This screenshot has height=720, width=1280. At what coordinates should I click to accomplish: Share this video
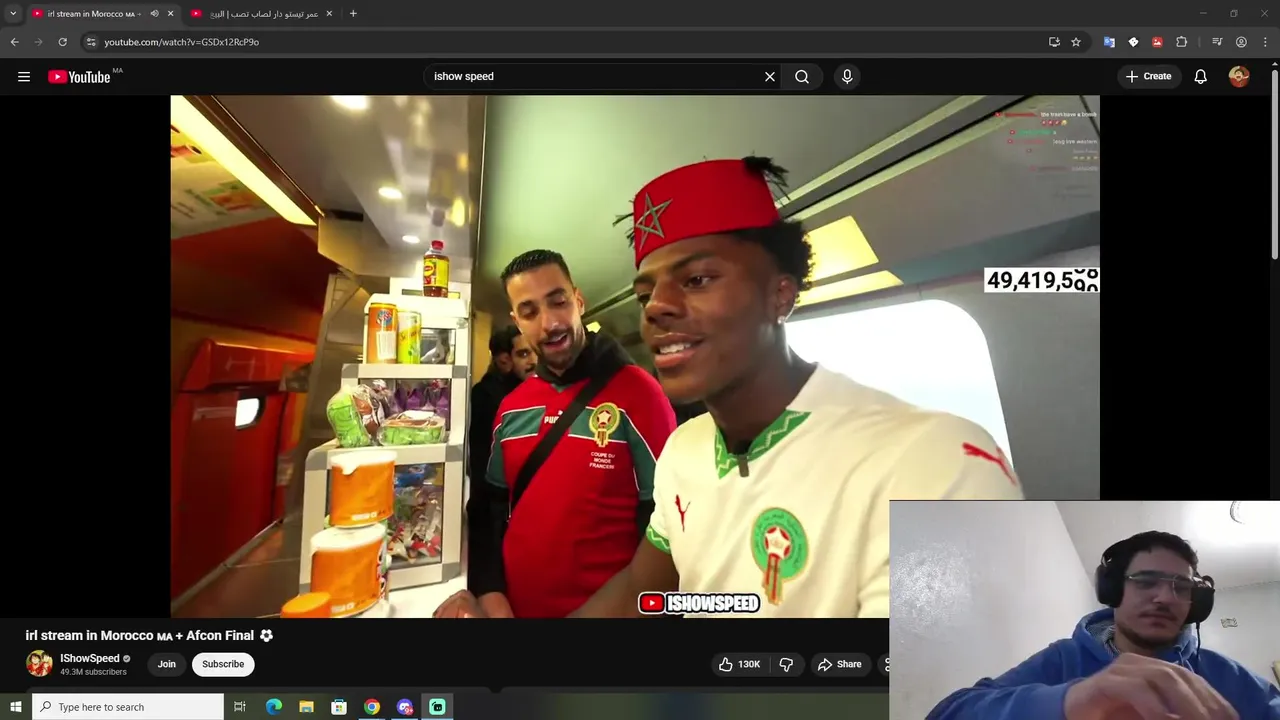839,664
